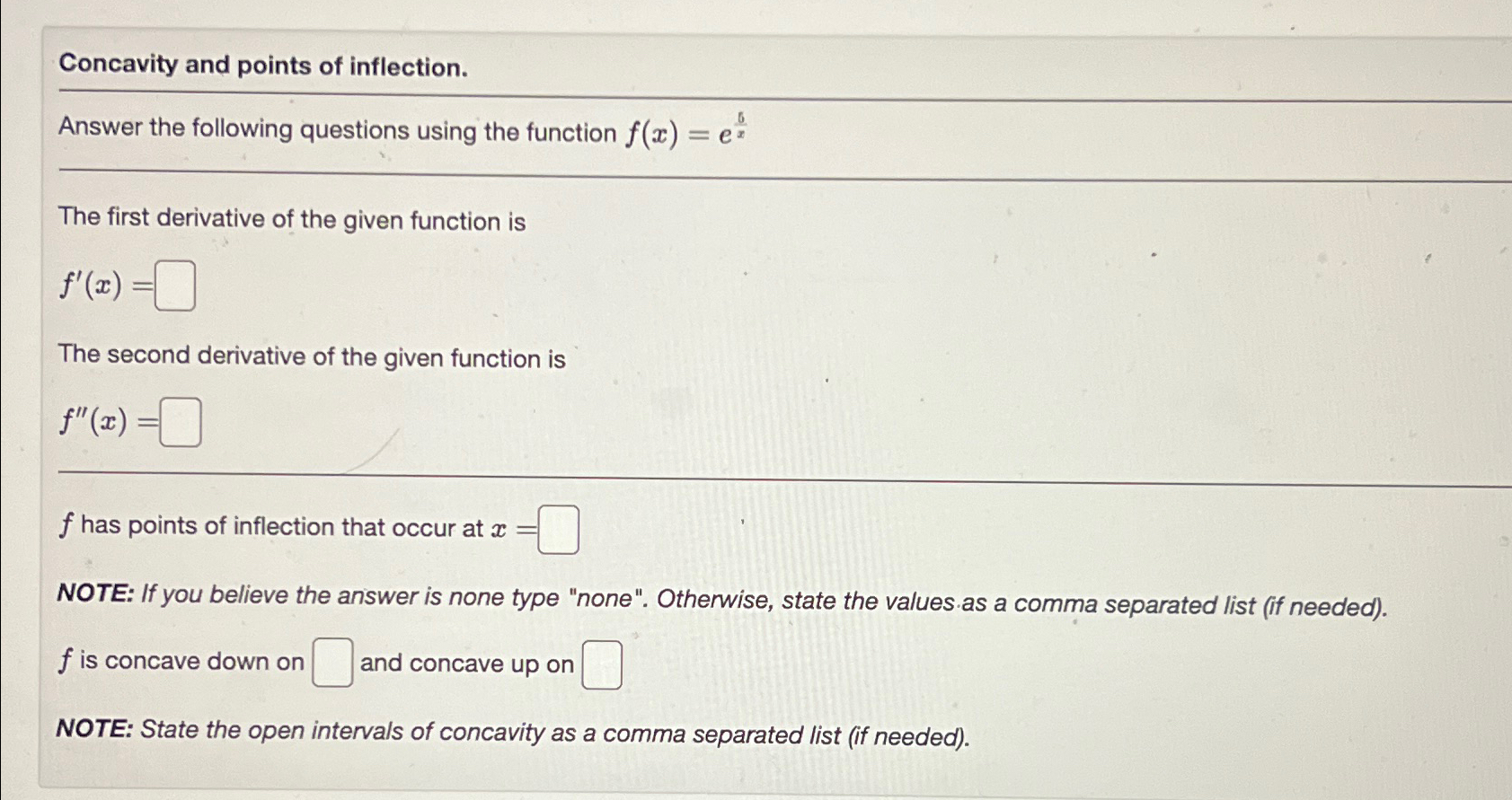Click the Answer the following questions sentence
Screen dimensions: 1512x800
(x=337, y=131)
